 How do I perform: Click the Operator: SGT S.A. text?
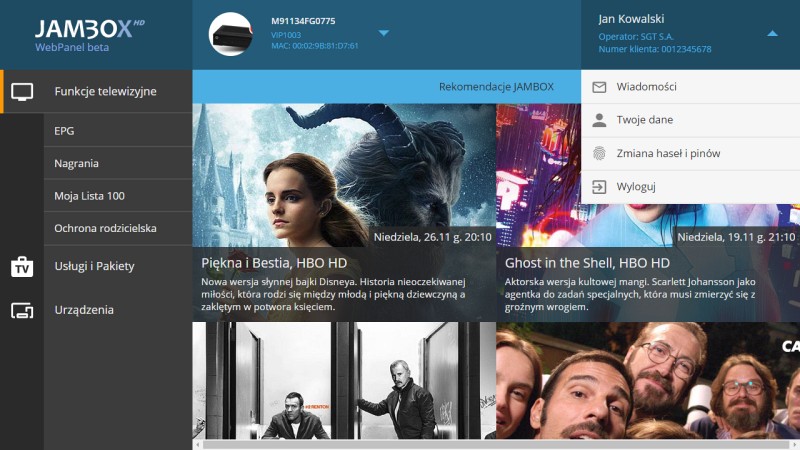click(636, 37)
